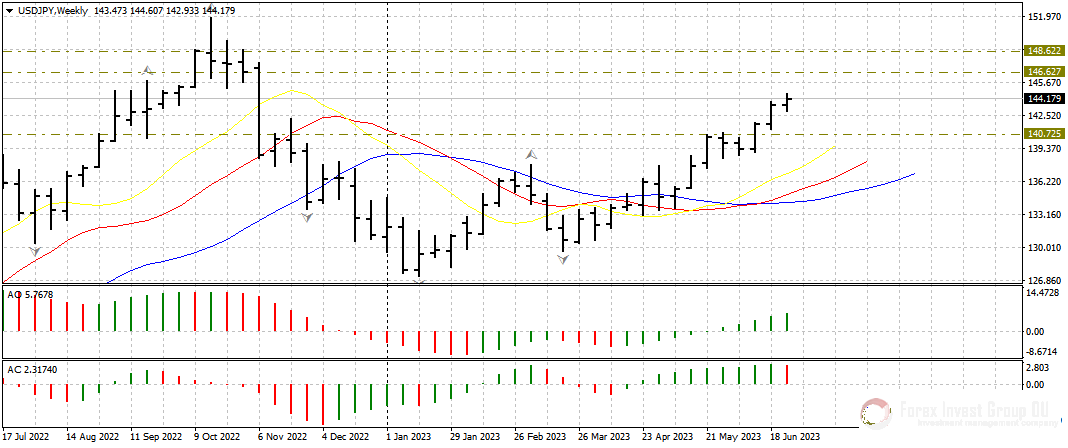
Task: Click the latest red AC histogram bar
Action: (x=788, y=374)
